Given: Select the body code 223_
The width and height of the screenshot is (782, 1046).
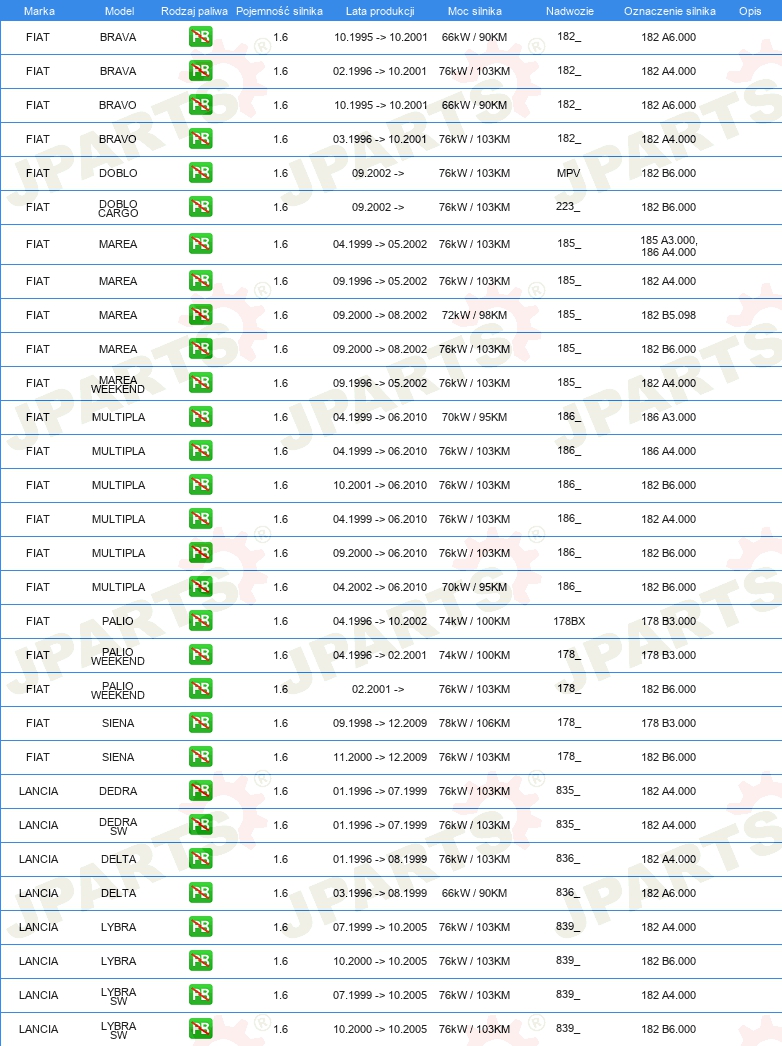Looking at the screenshot, I should click(x=568, y=207).
